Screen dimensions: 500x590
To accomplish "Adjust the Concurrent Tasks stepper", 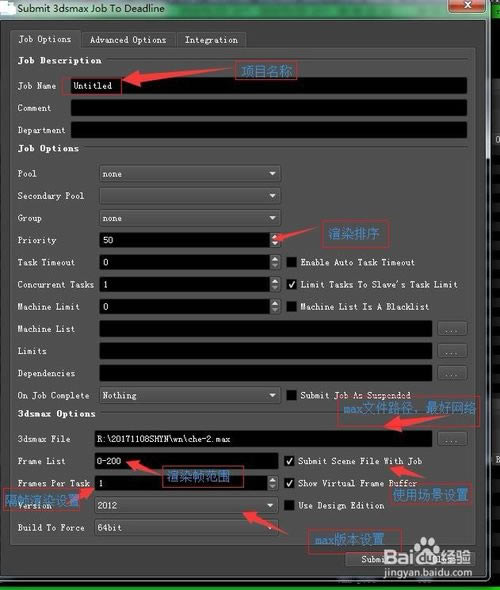I will pos(275,284).
